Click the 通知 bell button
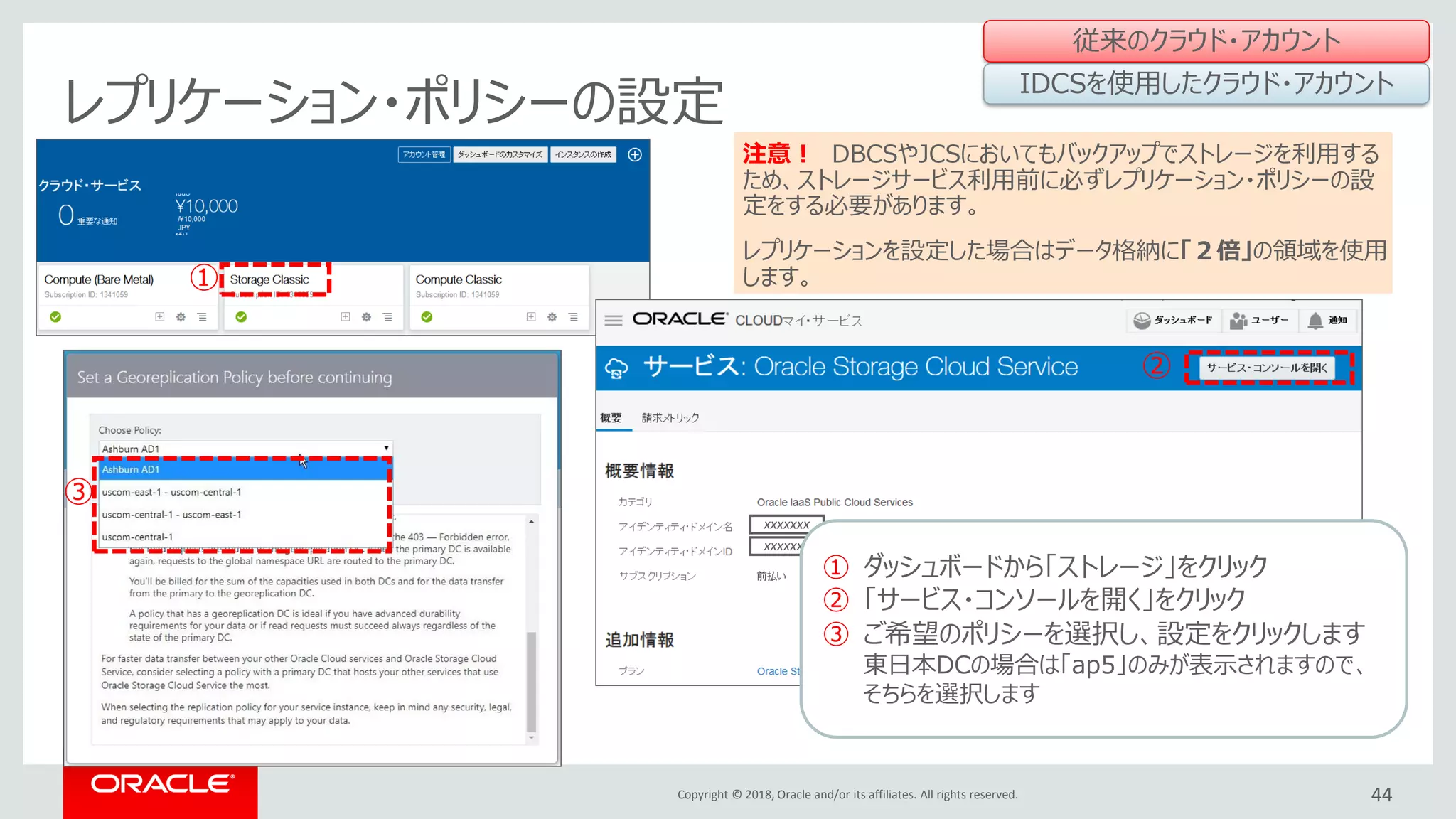The height and width of the screenshot is (819, 1456). pyautogui.click(x=1328, y=321)
